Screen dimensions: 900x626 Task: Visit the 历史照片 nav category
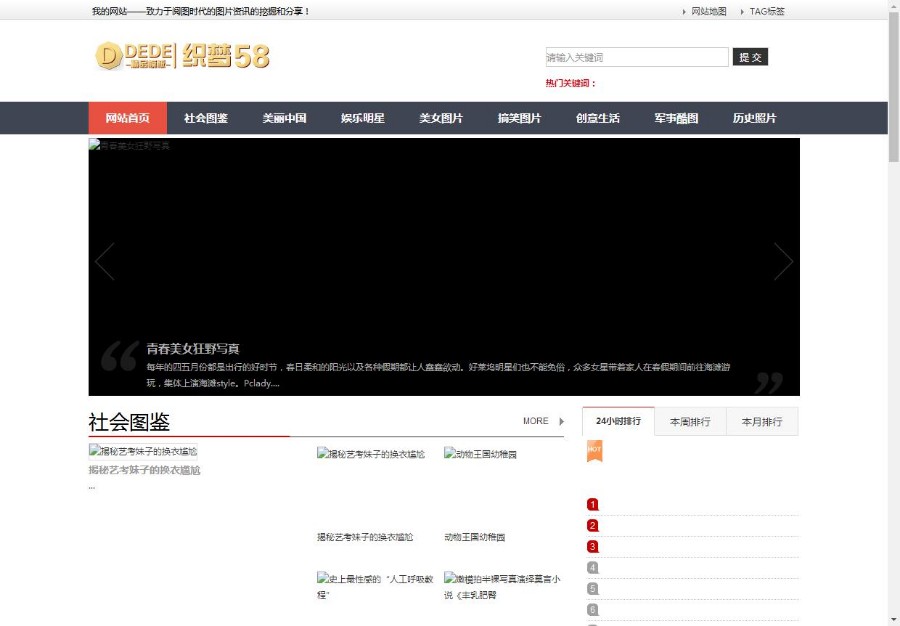click(754, 118)
